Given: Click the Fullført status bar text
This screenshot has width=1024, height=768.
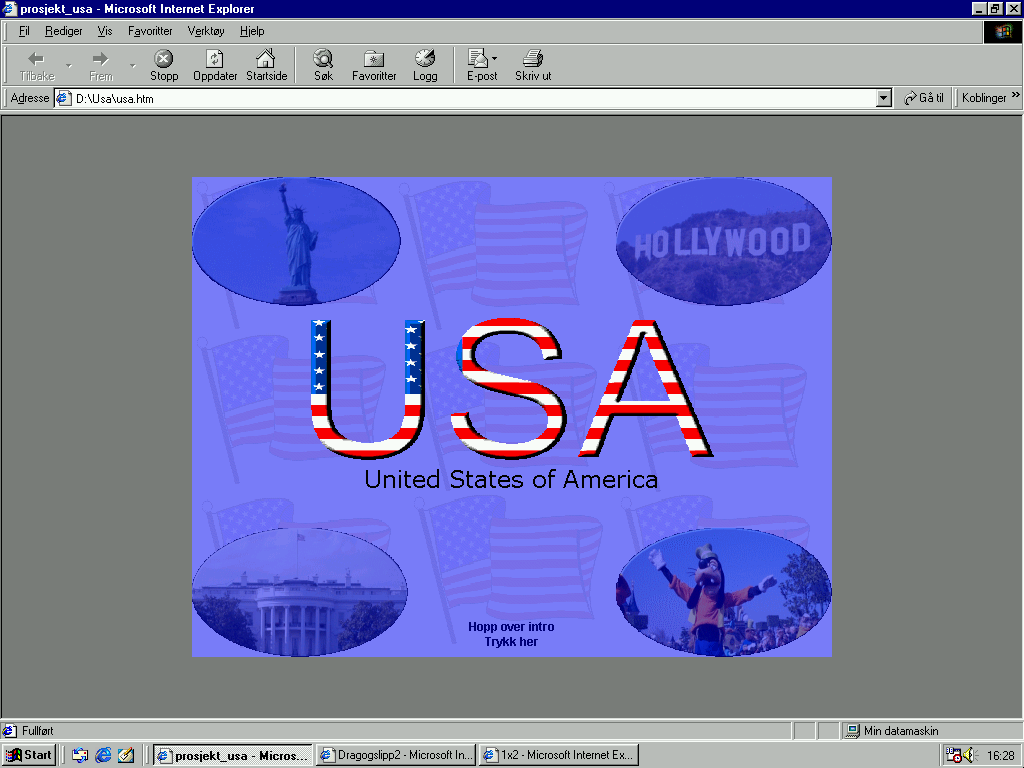Looking at the screenshot, I should 38,731.
